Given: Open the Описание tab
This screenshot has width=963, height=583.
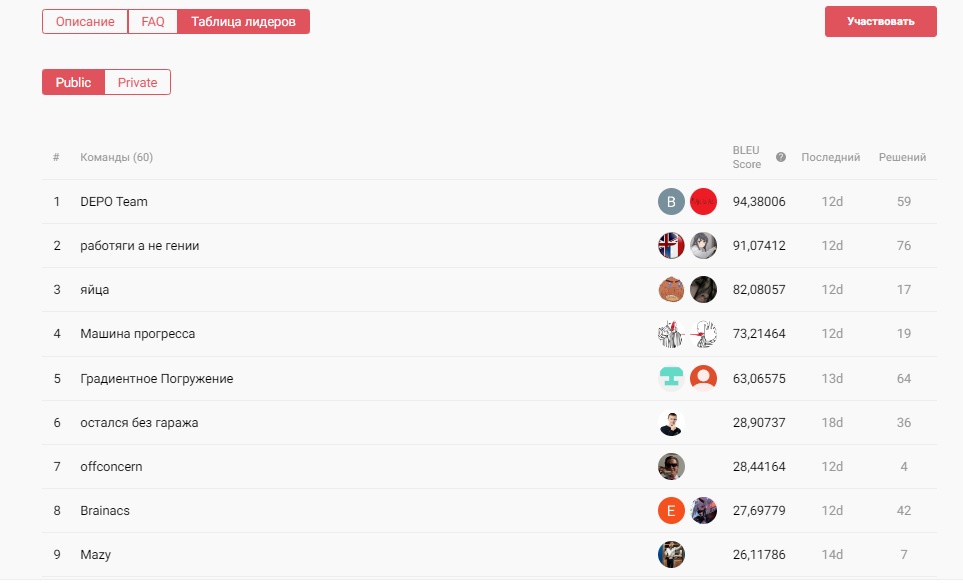Looking at the screenshot, I should [x=85, y=21].
